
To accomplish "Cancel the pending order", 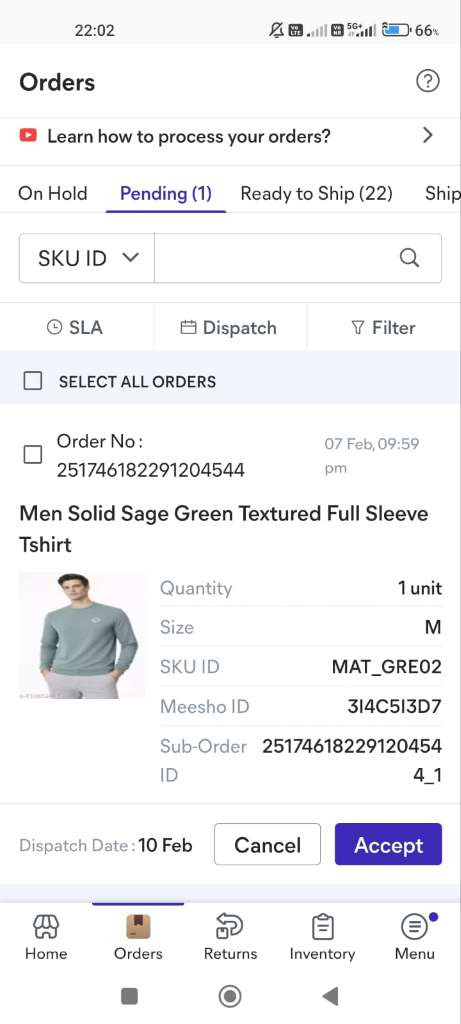I will click(x=268, y=844).
